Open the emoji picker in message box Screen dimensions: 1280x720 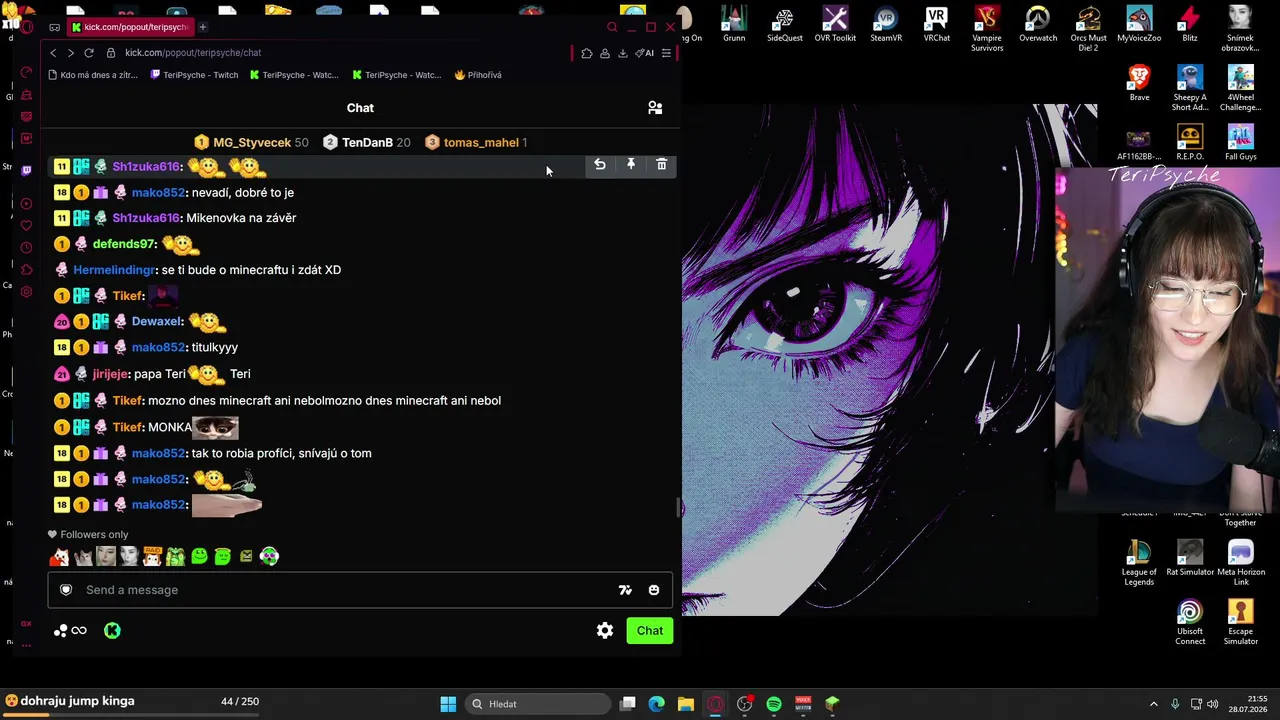pos(654,590)
